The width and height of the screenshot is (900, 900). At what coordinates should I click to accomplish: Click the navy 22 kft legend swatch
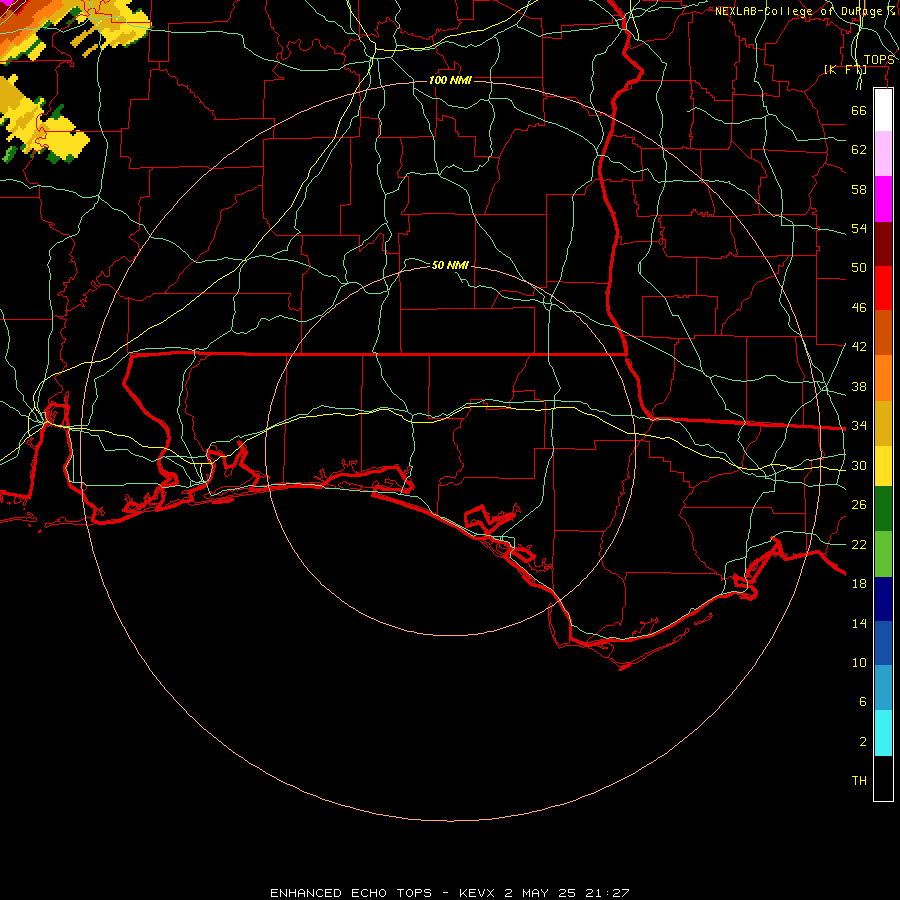[883, 599]
